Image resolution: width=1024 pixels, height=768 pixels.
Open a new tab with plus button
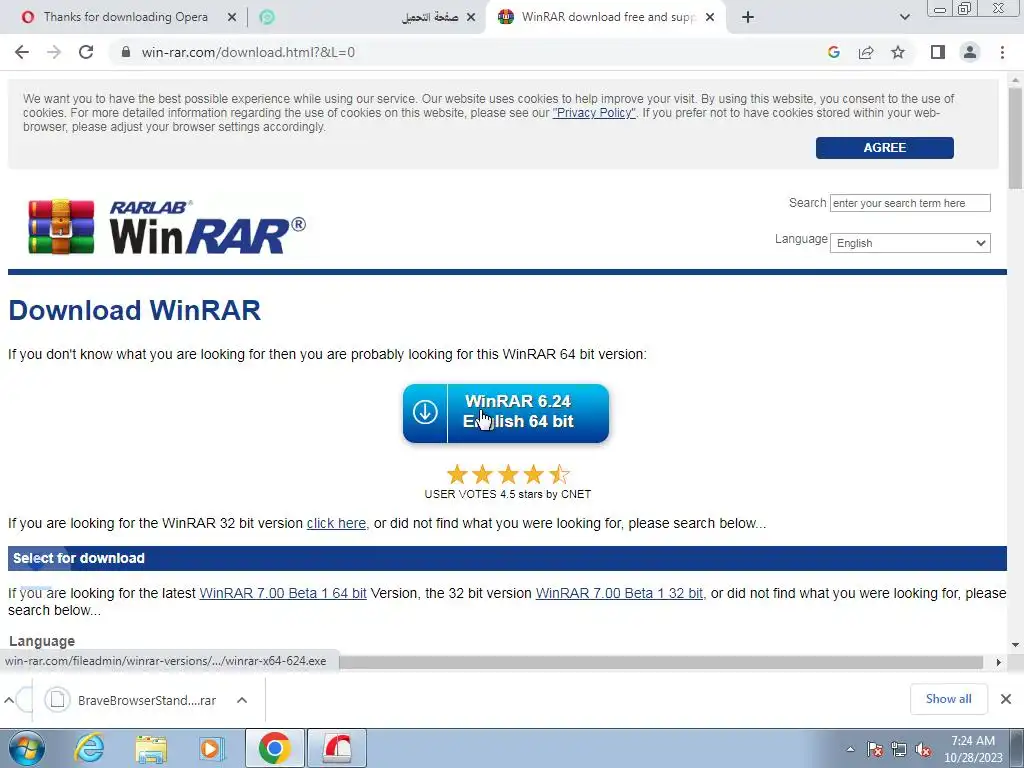click(x=748, y=17)
